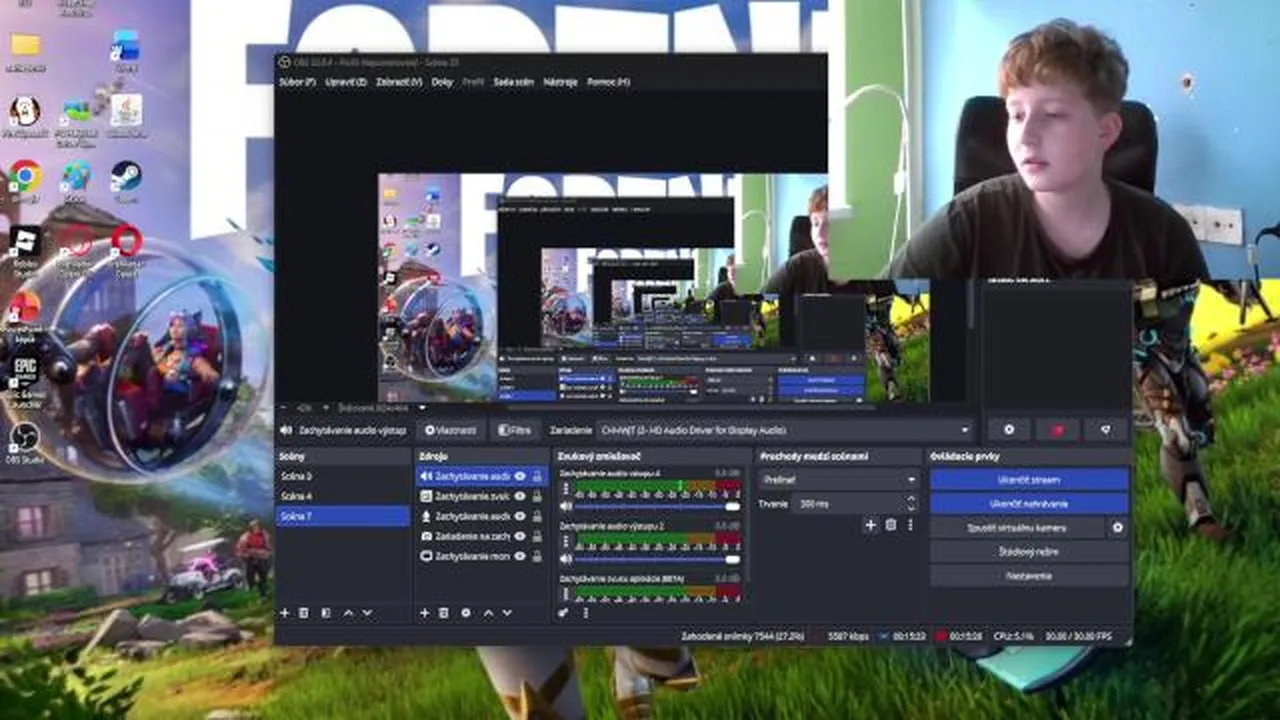
Task: Remove scene transition via trash icon
Action: [891, 525]
